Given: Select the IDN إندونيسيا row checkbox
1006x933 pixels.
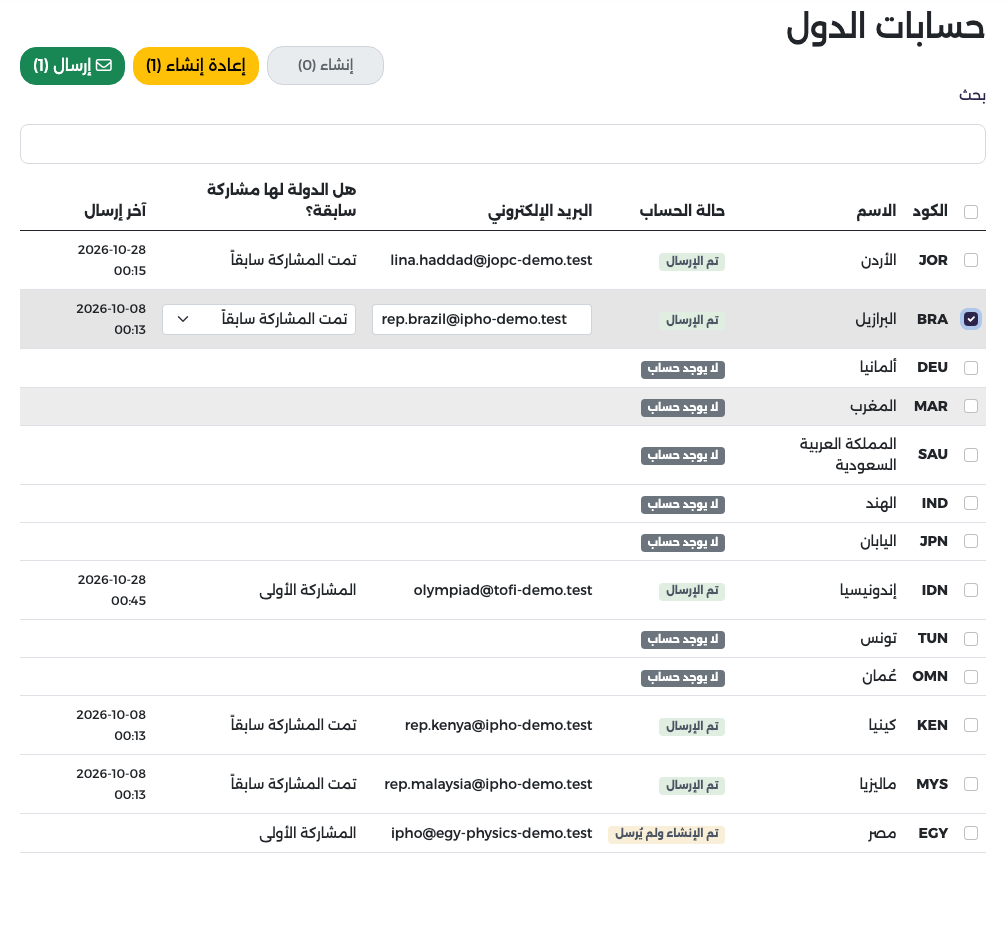Looking at the screenshot, I should click(x=971, y=590).
